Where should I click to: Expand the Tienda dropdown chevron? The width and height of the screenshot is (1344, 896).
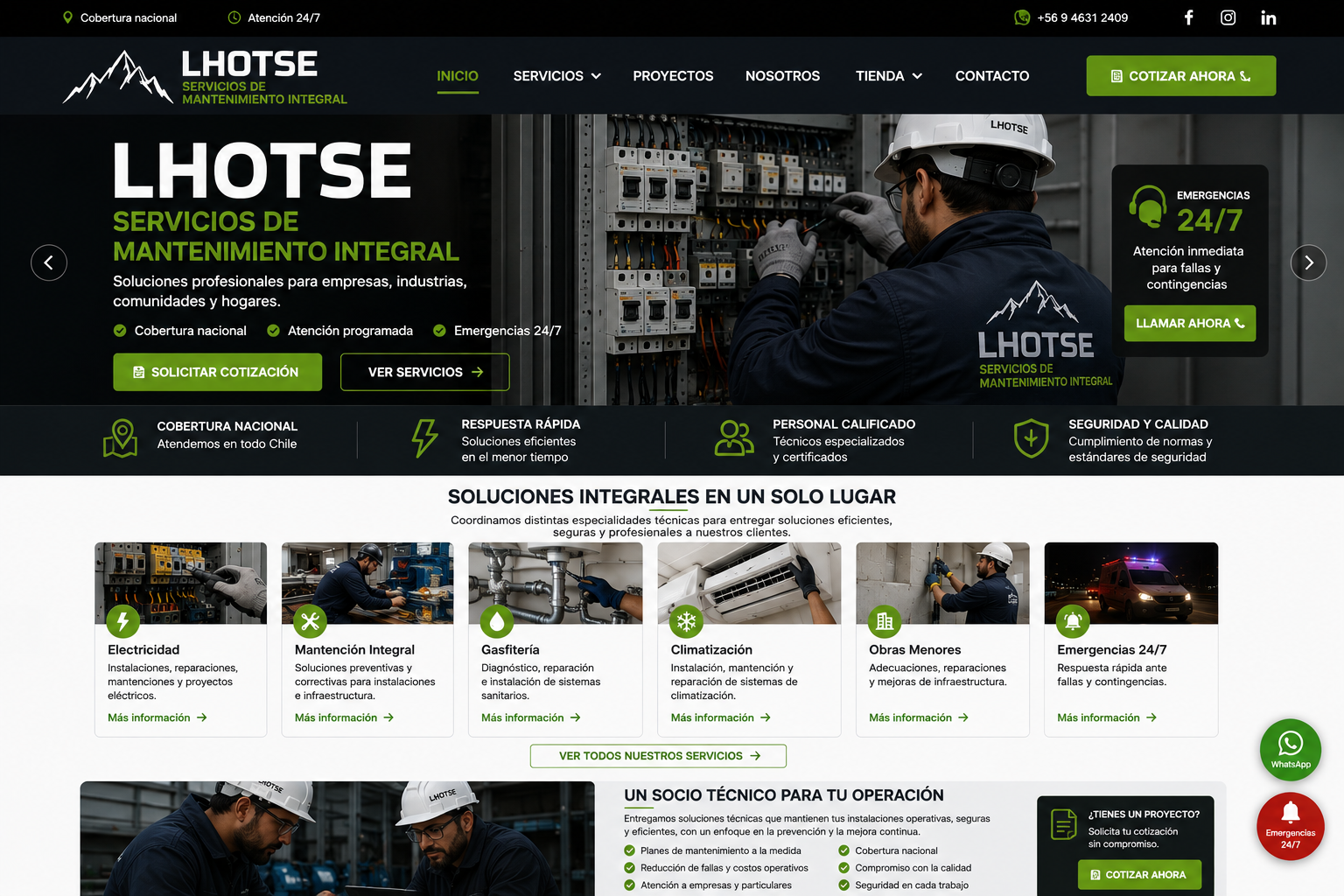pyautogui.click(x=917, y=76)
